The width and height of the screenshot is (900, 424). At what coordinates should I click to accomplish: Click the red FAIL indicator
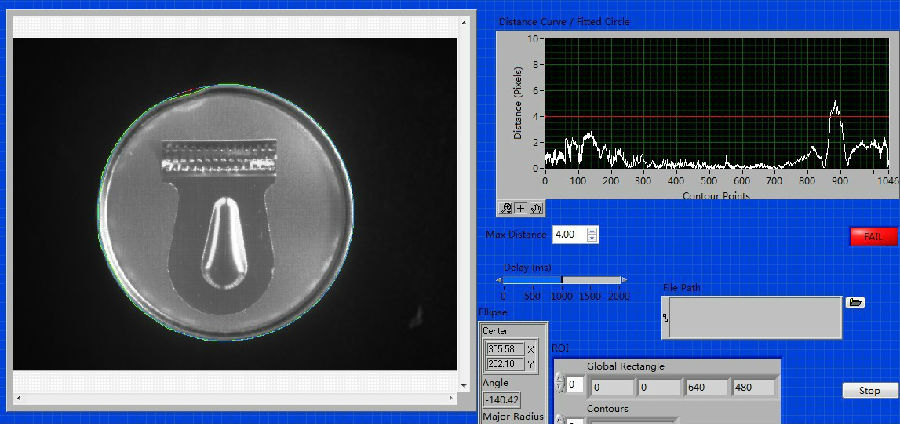[872, 235]
